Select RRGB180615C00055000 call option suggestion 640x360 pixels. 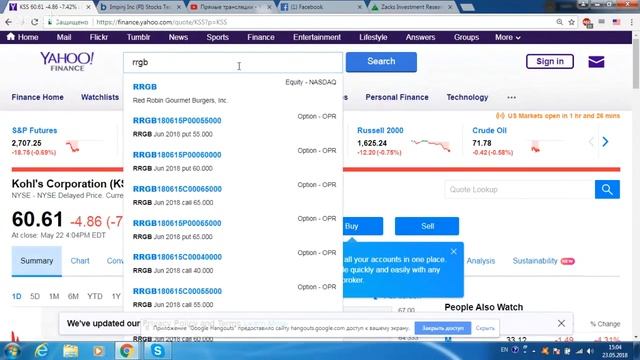[x=233, y=298]
